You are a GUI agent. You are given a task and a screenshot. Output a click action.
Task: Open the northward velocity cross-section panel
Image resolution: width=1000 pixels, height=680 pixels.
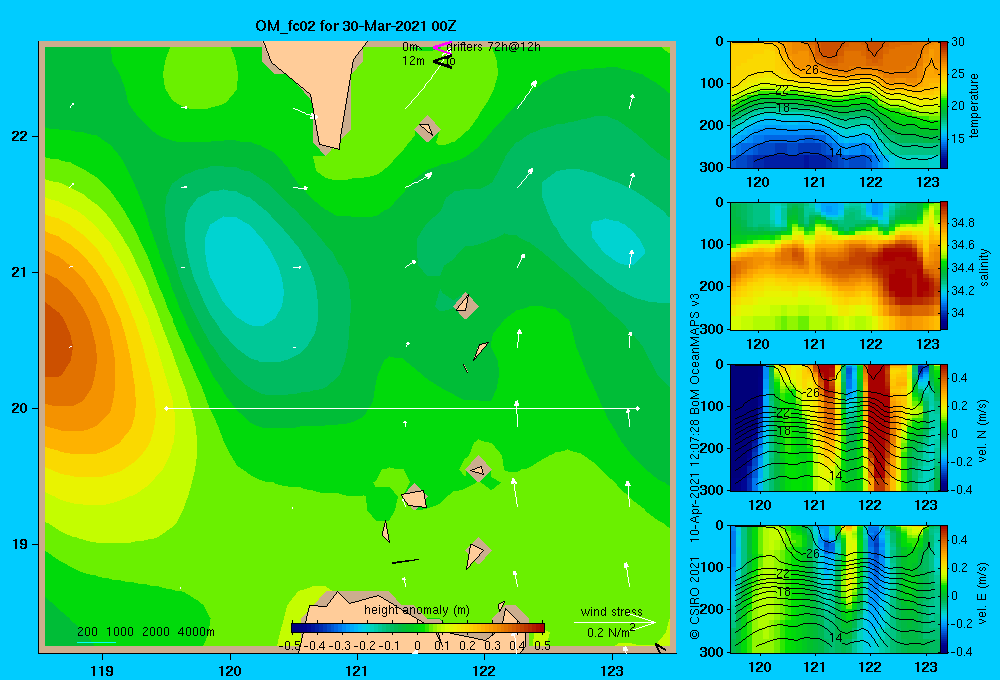click(835, 427)
